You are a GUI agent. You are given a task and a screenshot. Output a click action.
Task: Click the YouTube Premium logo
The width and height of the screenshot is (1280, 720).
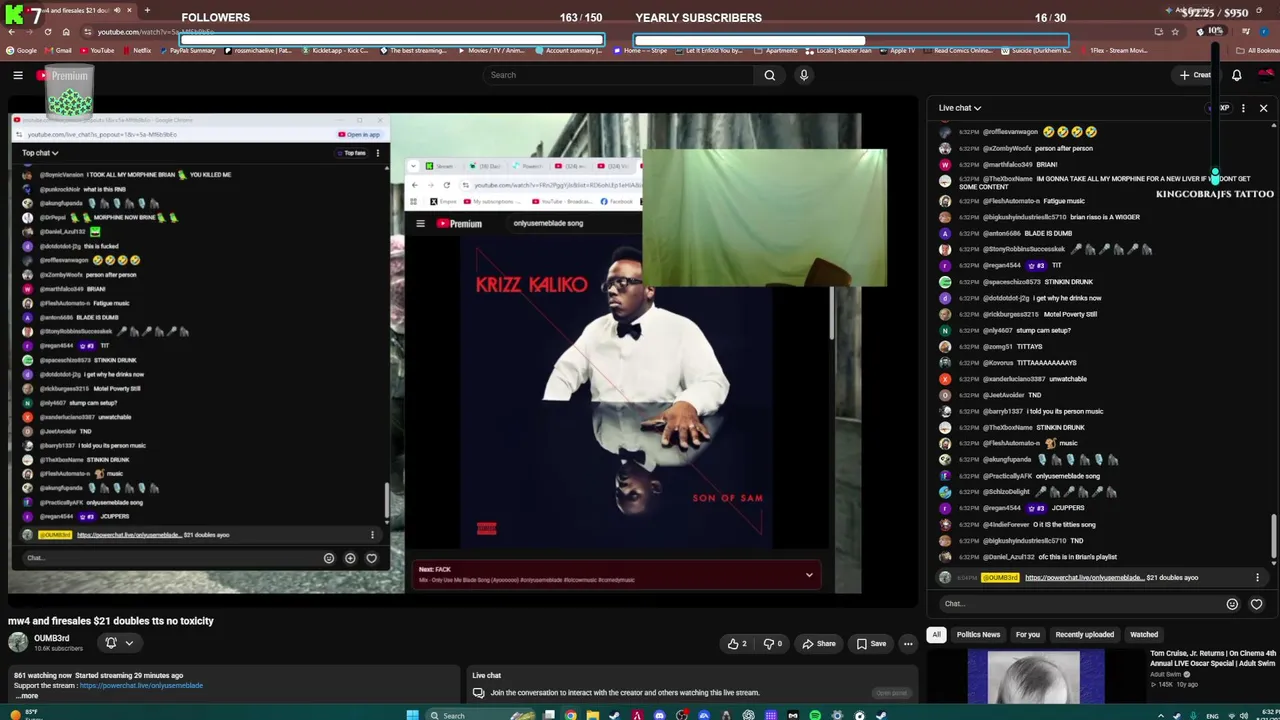(x=63, y=75)
